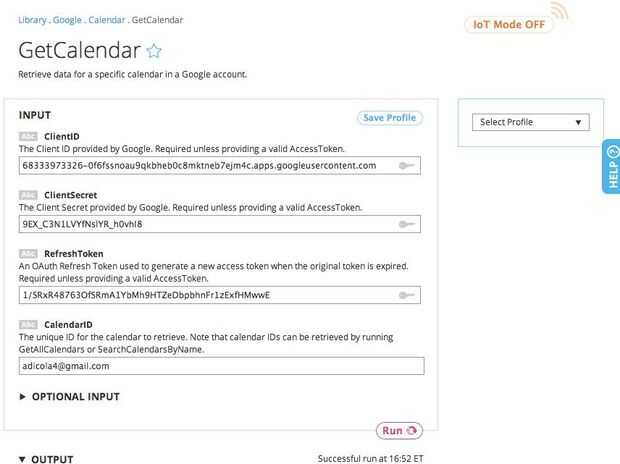Toggle the ClientSecret field visibility switch
The width and height of the screenshot is (620, 464).
pyautogui.click(x=406, y=225)
